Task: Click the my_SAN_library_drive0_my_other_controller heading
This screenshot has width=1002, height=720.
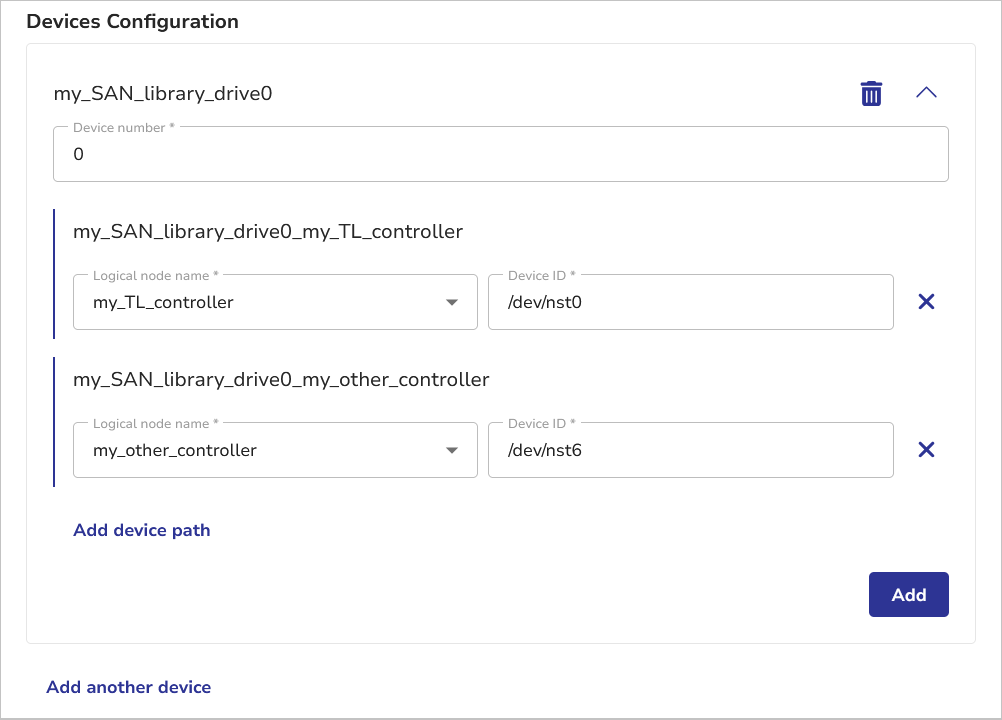Action: pyautogui.click(x=281, y=380)
